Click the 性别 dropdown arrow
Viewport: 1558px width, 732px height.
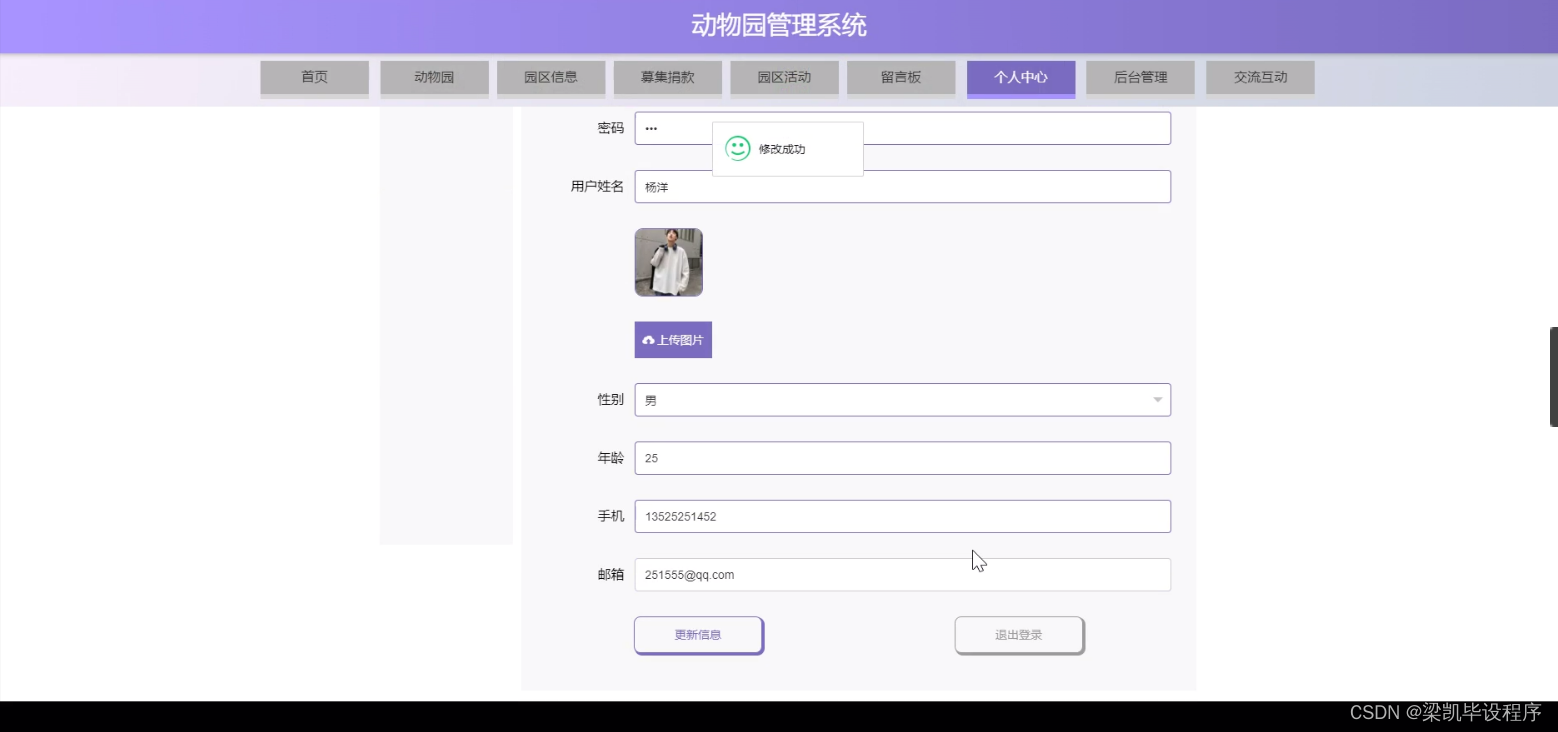(1157, 400)
